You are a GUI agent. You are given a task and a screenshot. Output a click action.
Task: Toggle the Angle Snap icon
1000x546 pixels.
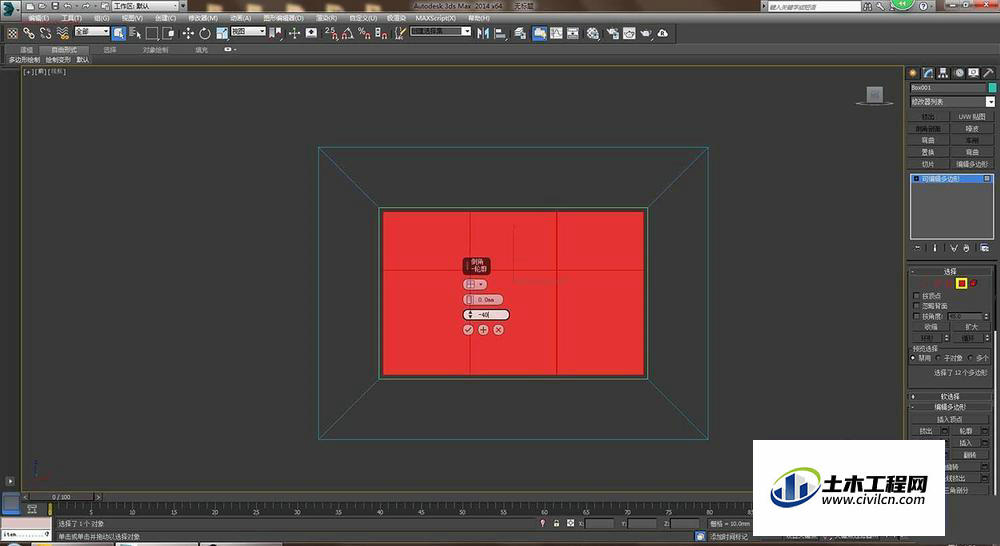tap(348, 33)
